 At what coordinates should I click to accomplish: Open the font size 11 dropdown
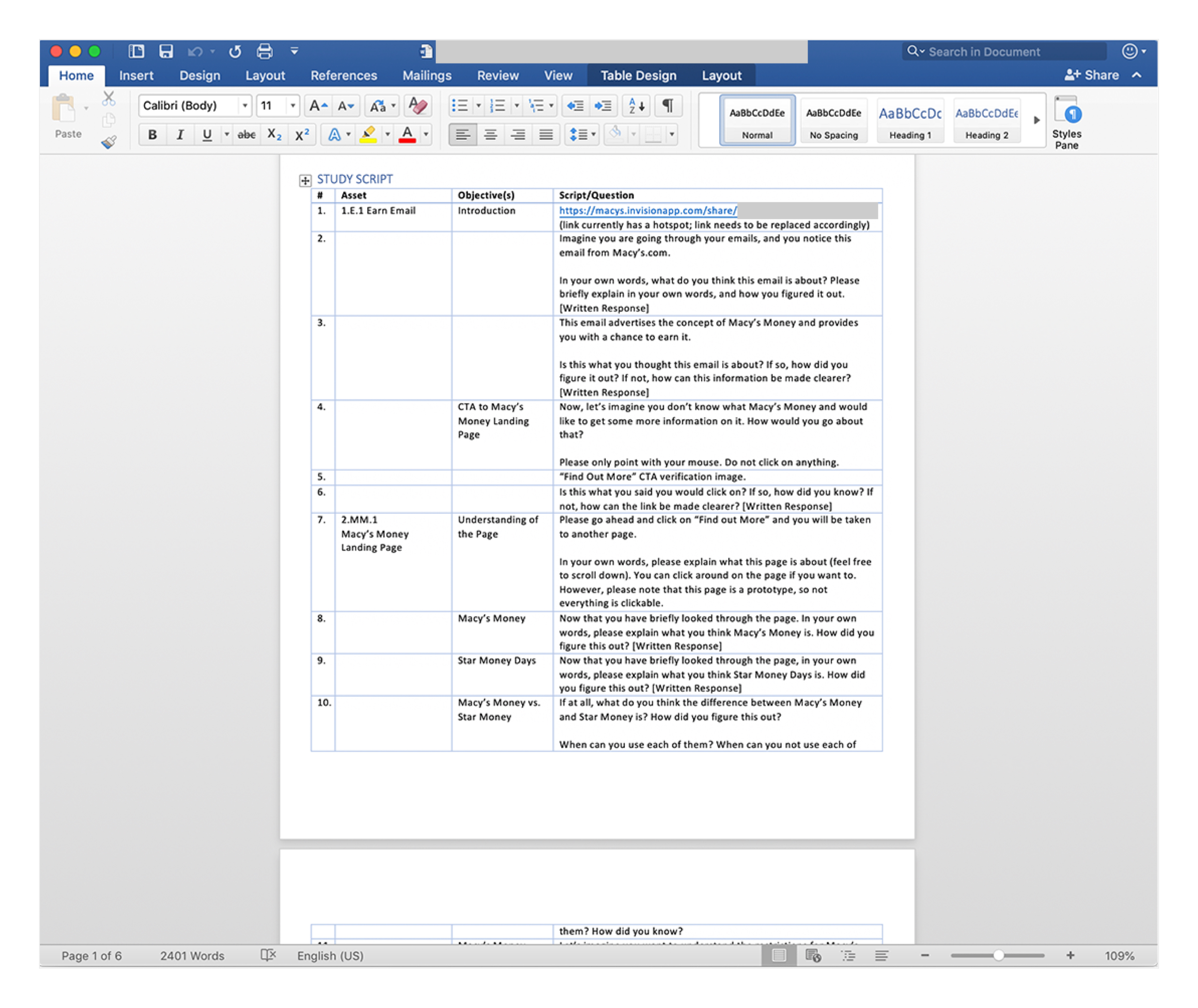pyautogui.click(x=293, y=106)
